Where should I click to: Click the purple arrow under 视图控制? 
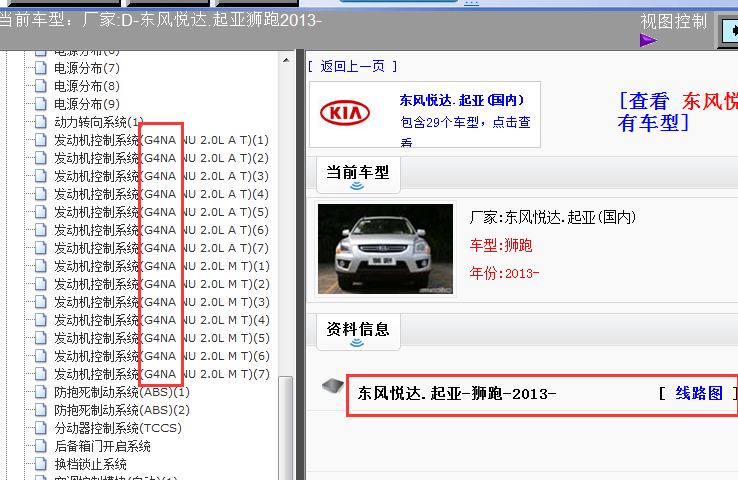click(x=648, y=40)
